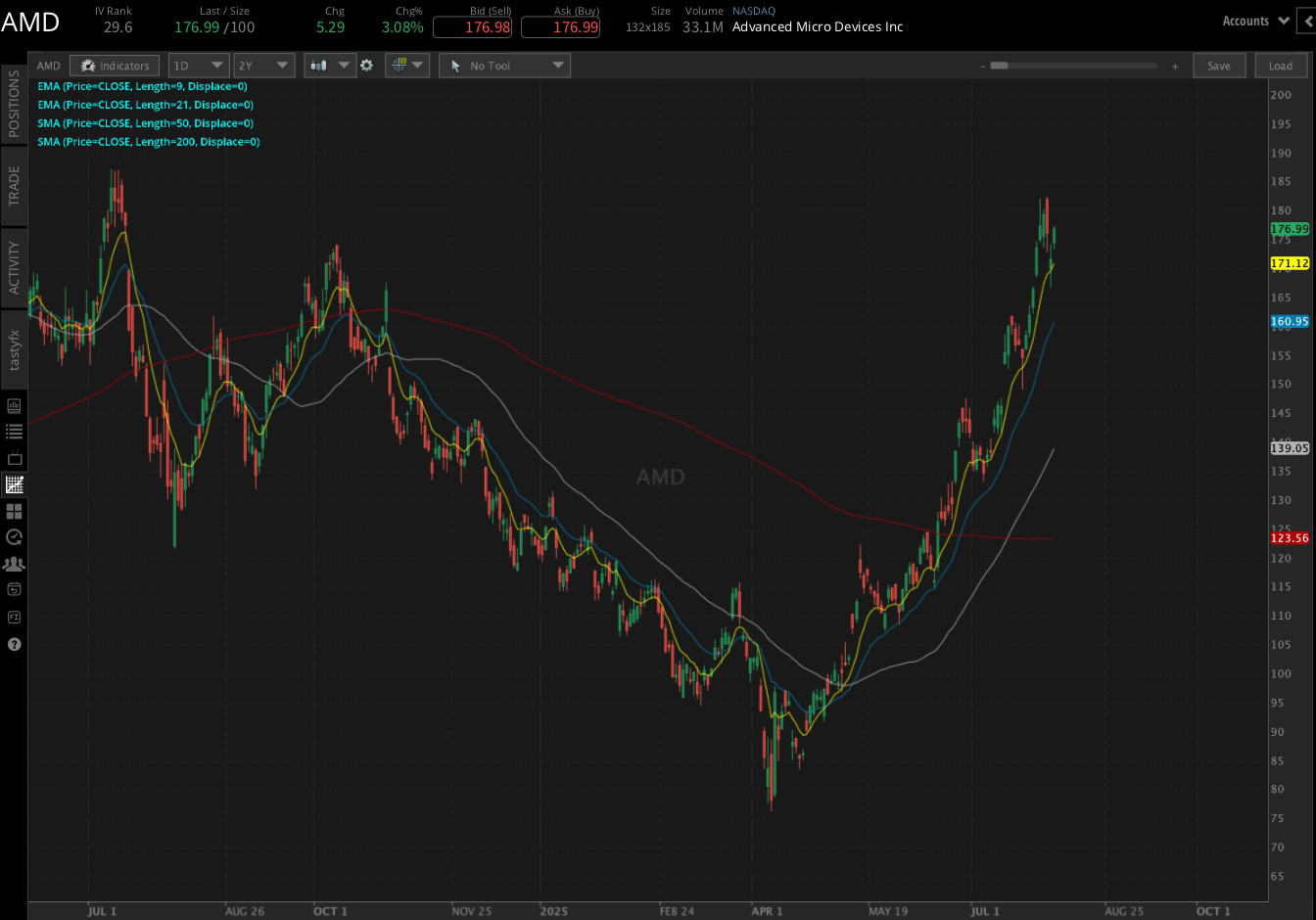
Task: Select the chart icon in the left sidebar
Action: [x=15, y=483]
